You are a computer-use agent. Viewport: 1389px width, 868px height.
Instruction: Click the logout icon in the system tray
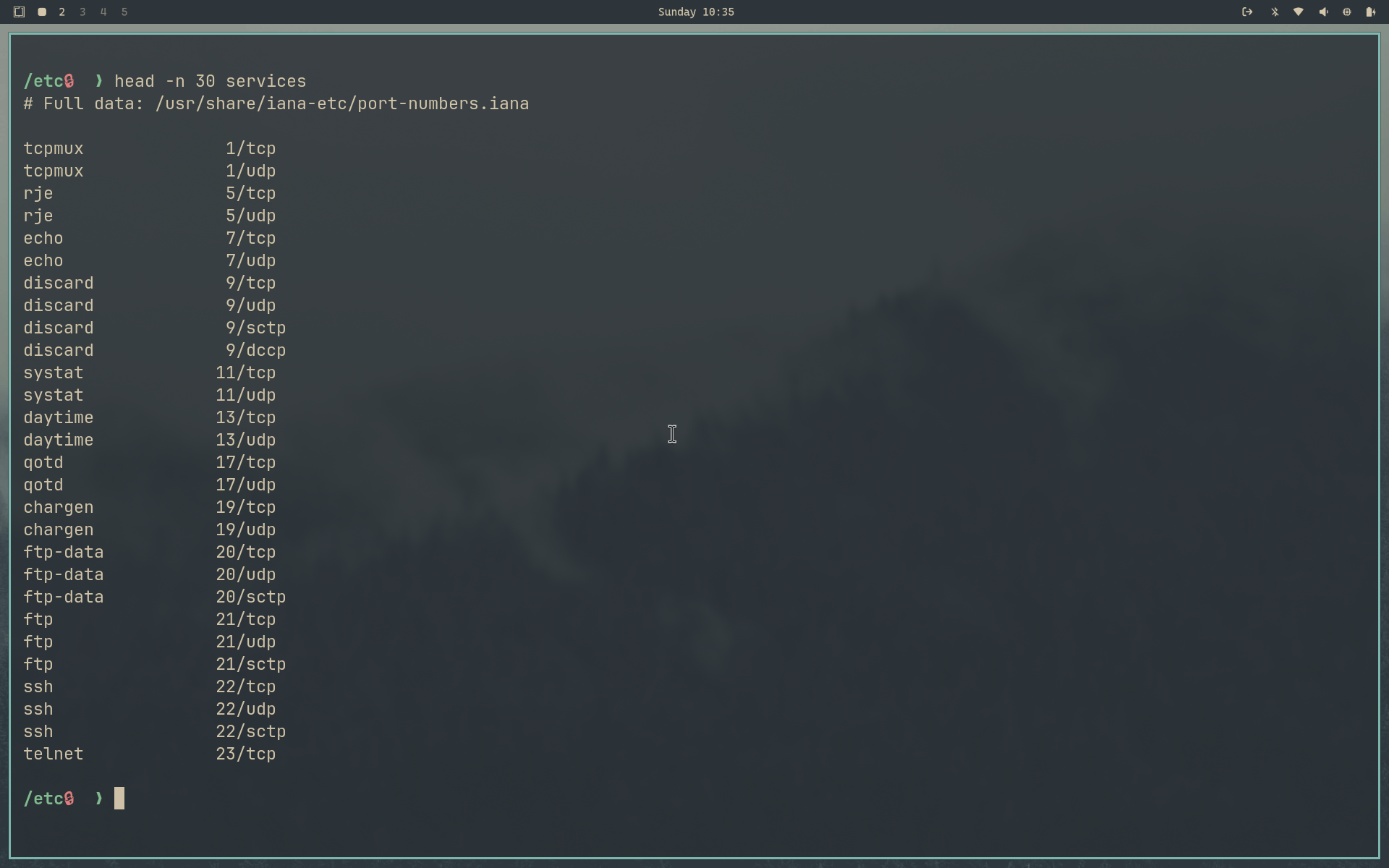click(1247, 12)
